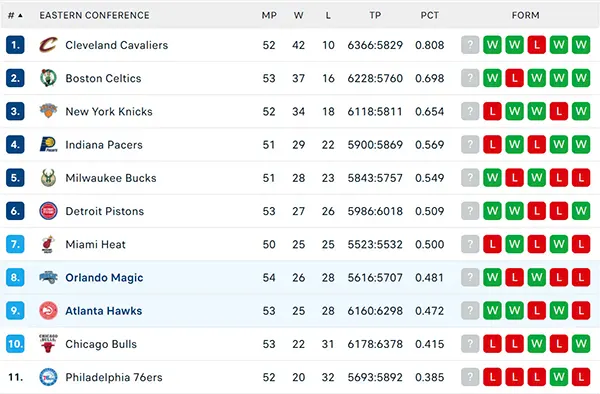Sort standings by PCT column header
600x394 pixels.
(429, 15)
